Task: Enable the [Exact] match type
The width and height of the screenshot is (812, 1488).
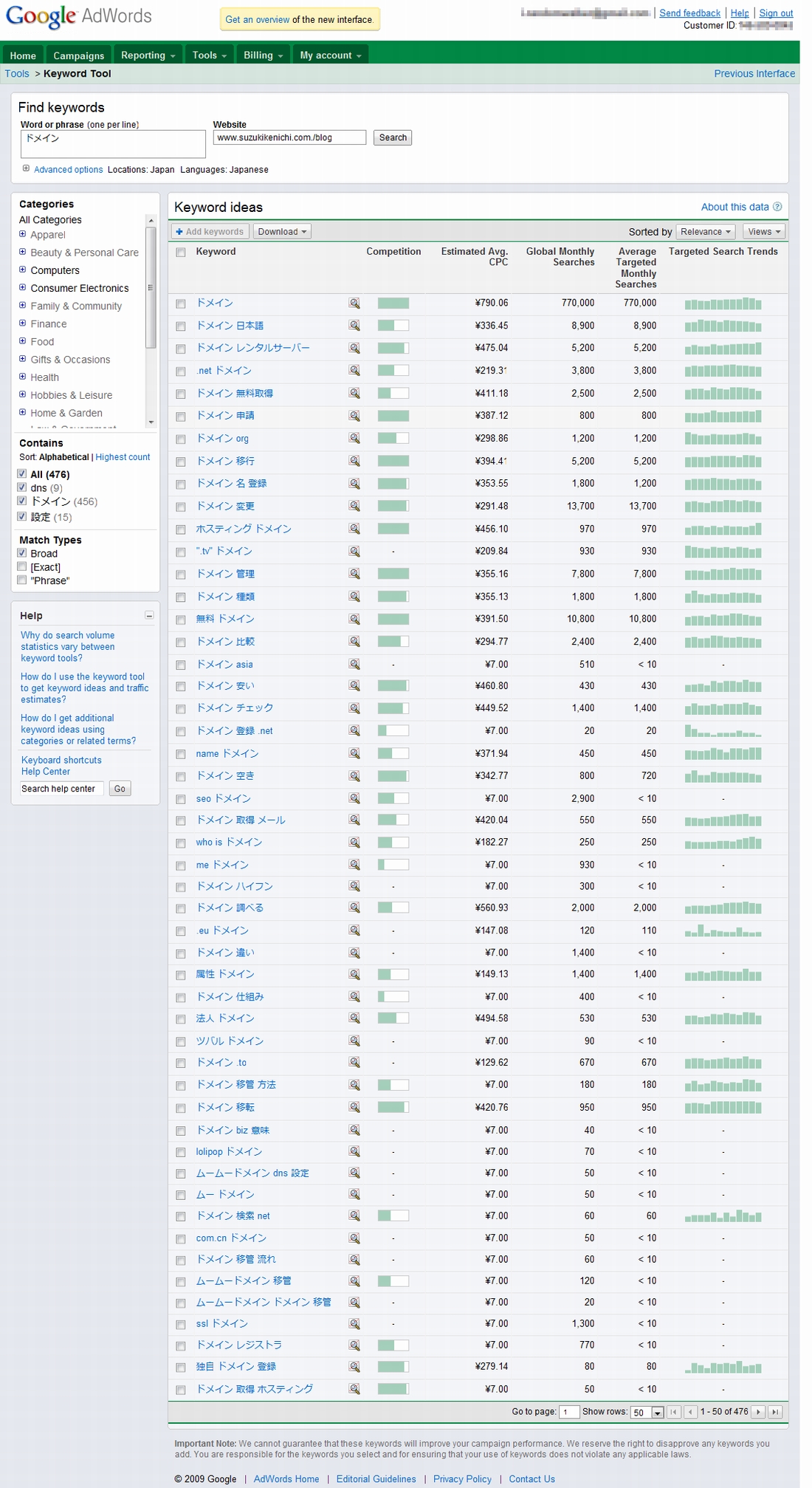Action: 22,566
